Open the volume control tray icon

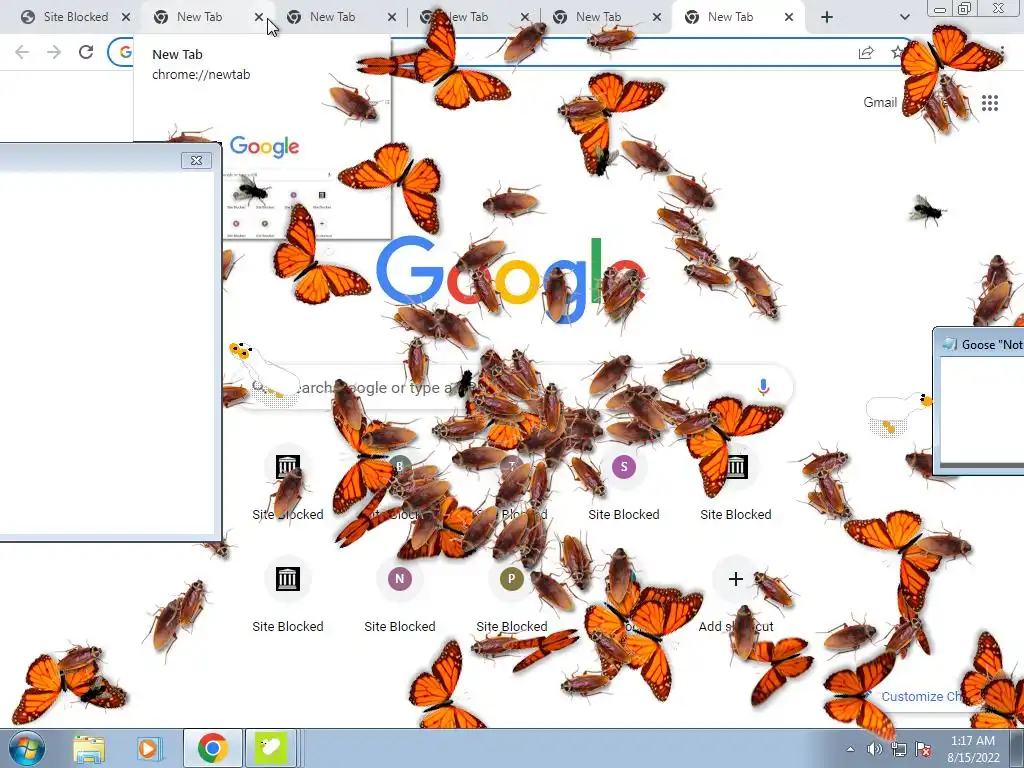[874, 749]
